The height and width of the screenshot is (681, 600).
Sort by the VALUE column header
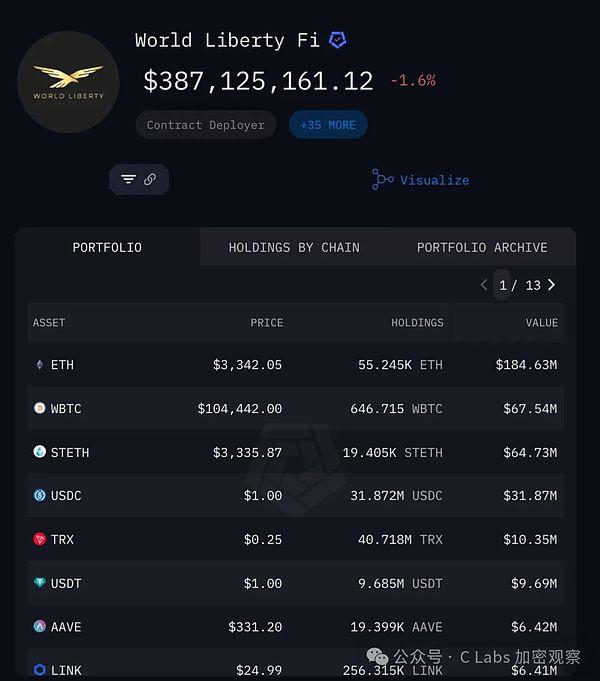pos(541,322)
